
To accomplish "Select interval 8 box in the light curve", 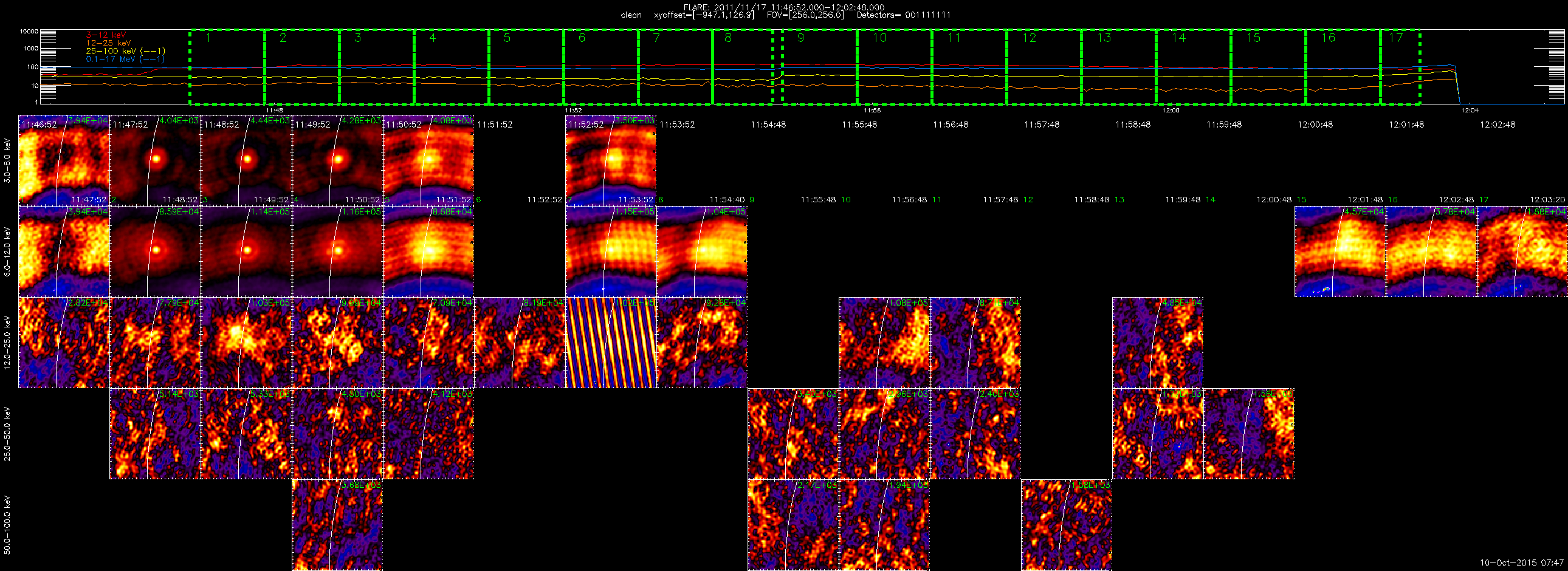I will pos(743,66).
